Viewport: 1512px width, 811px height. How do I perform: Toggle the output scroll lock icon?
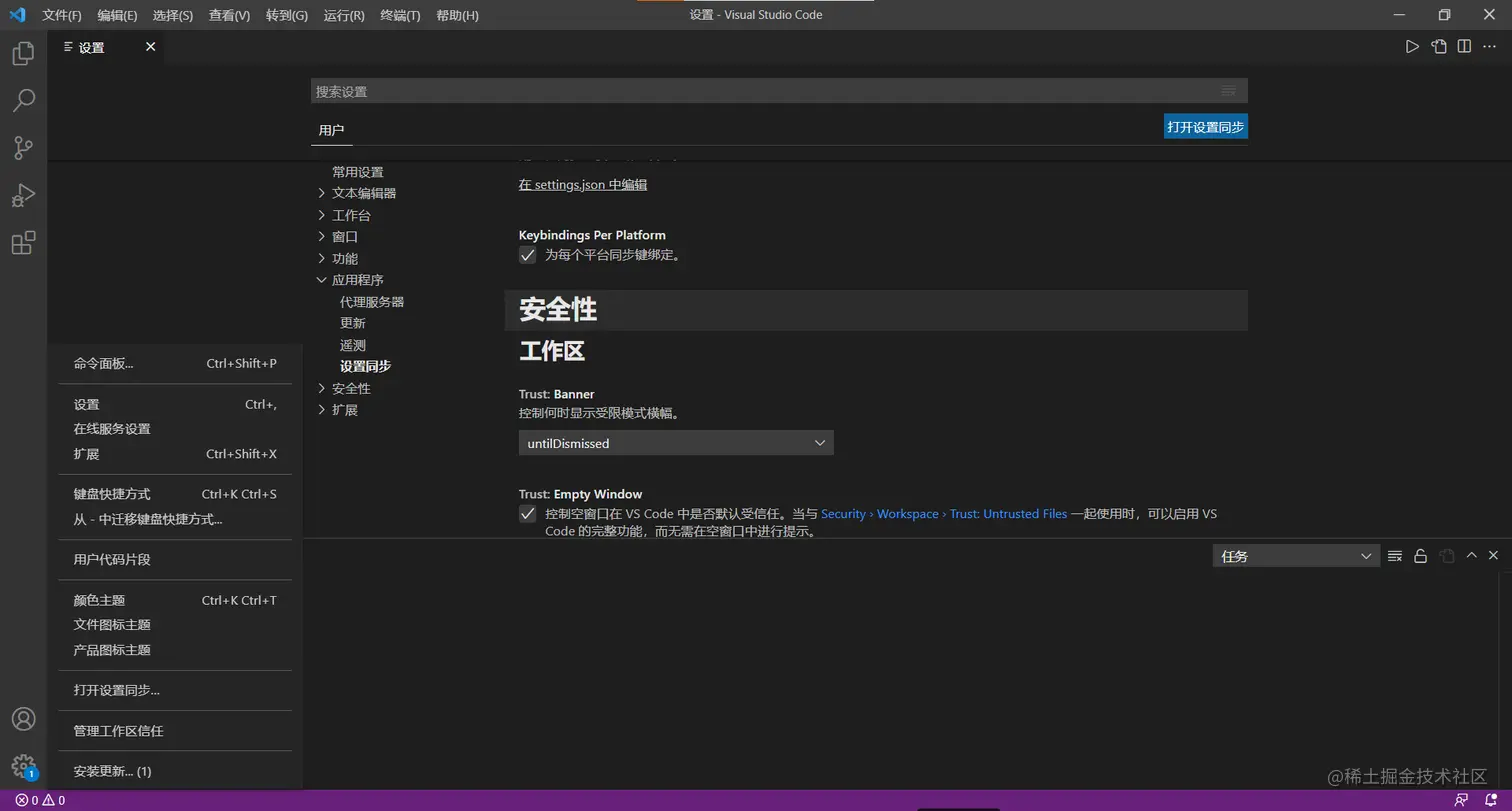[1420, 556]
